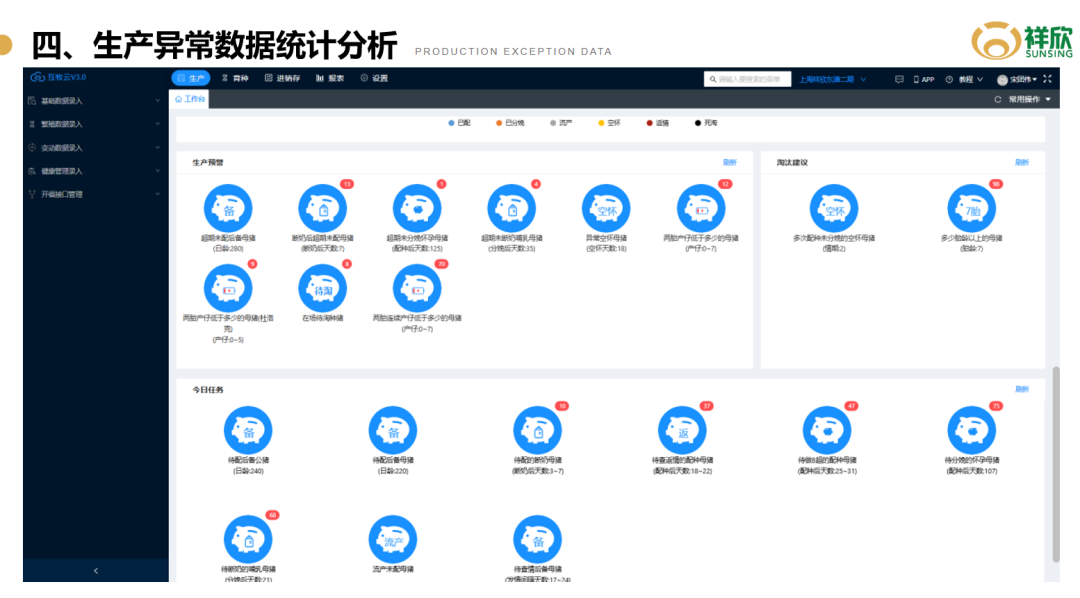Expand the 变动数据录入 sidebar menu
This screenshot has height=598, width=1080.
(x=95, y=147)
